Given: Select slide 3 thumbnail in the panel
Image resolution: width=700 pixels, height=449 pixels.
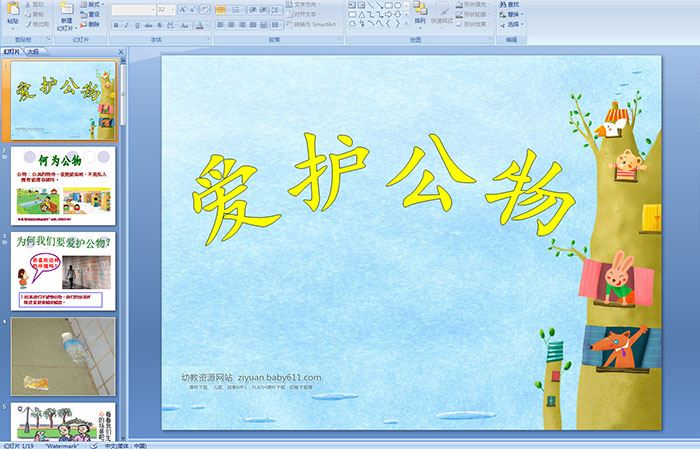Looking at the screenshot, I should click(64, 271).
